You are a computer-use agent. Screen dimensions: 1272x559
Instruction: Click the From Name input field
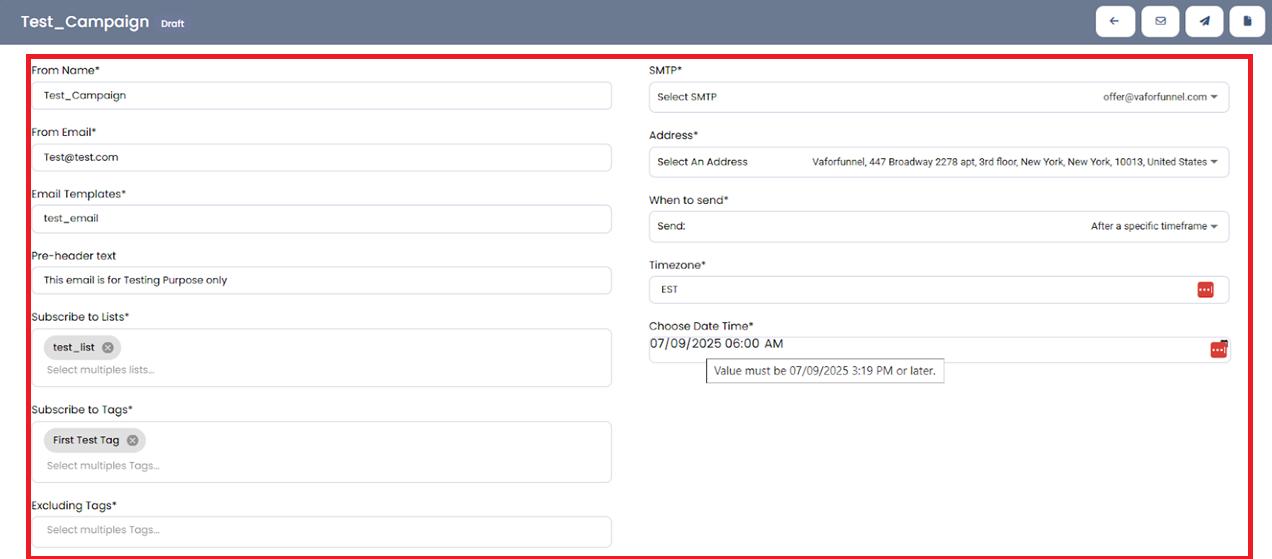click(x=321, y=95)
